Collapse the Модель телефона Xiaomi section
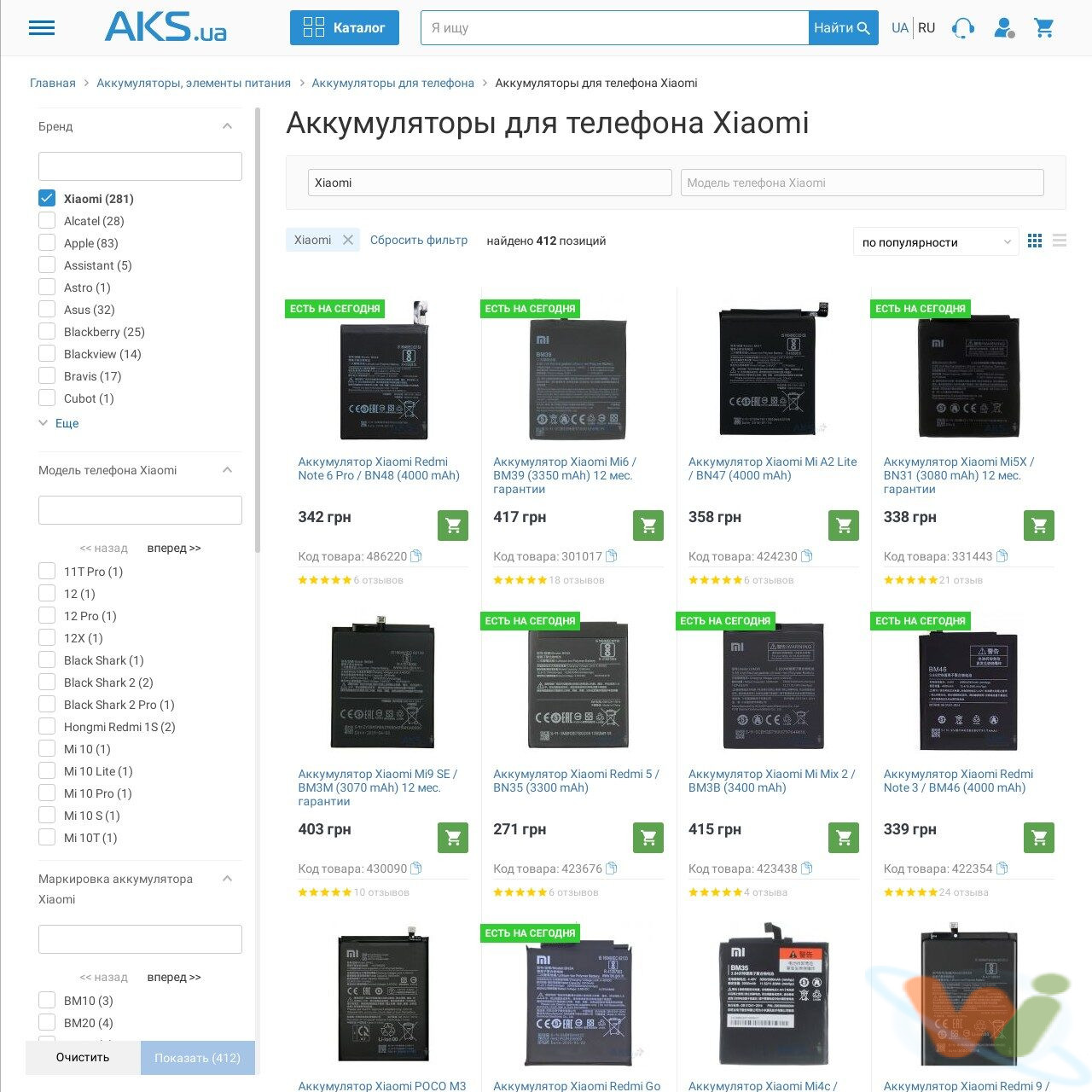 point(227,470)
